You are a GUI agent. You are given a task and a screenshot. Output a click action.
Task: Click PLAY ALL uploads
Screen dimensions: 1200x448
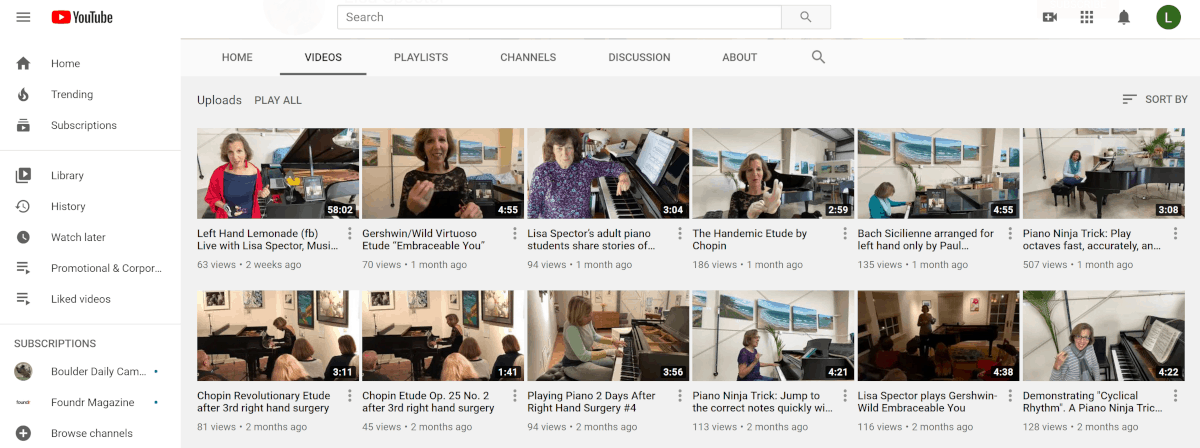click(x=278, y=101)
